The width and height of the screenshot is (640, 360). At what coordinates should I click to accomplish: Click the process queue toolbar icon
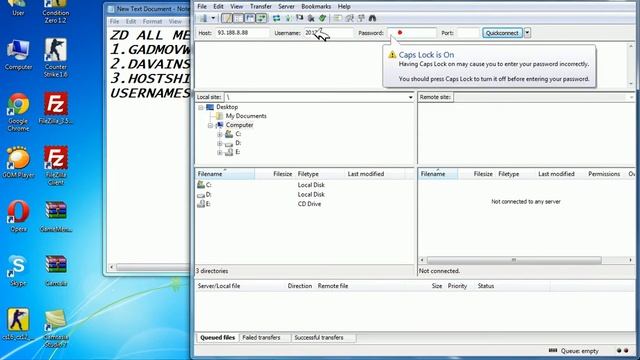pyautogui.click(x=288, y=18)
